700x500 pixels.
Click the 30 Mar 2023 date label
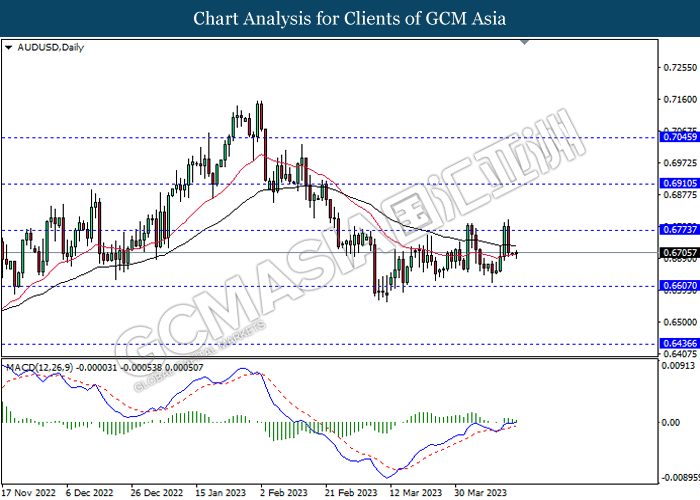[x=480, y=493]
